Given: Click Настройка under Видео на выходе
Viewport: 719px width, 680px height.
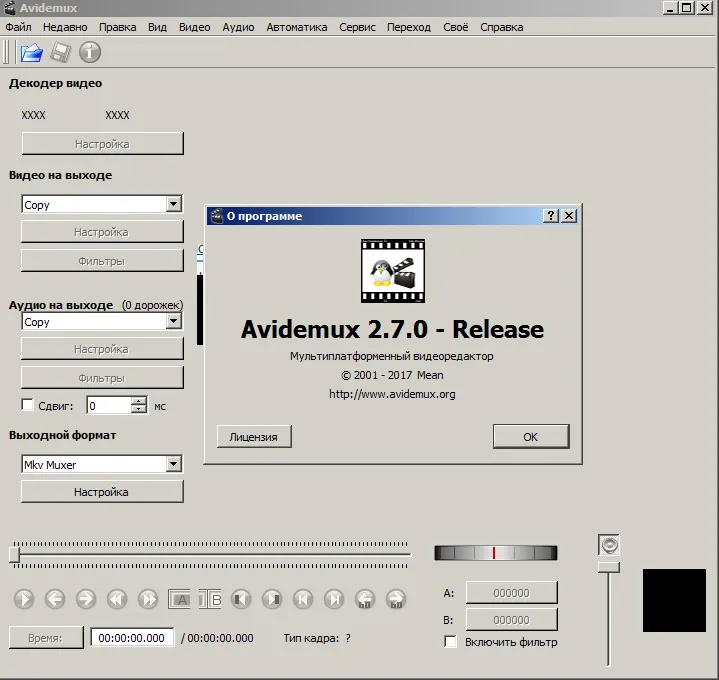Looking at the screenshot, I should coord(102,232).
